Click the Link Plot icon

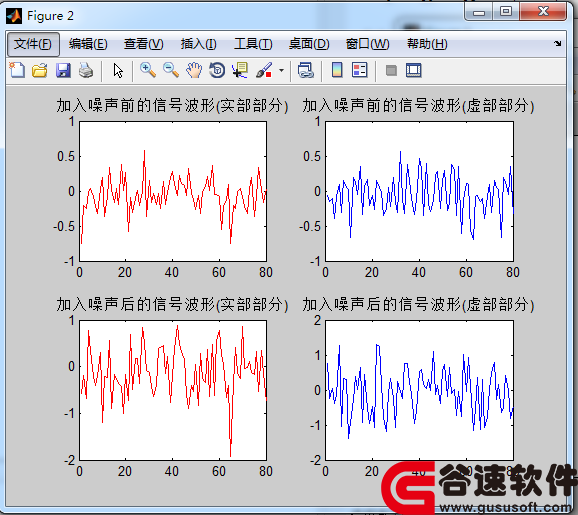point(306,70)
